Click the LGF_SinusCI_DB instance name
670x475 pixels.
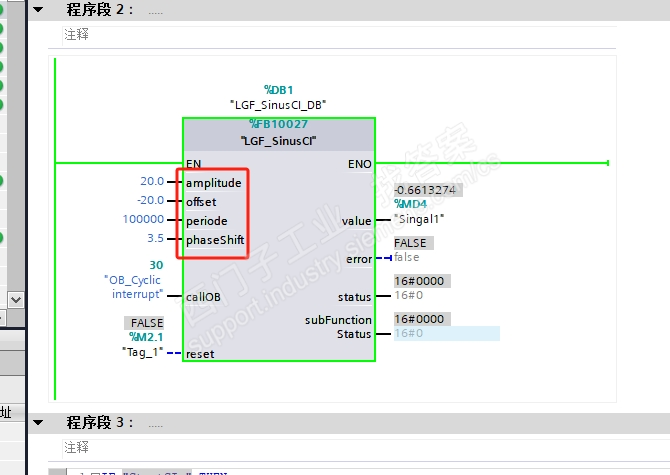(x=278, y=105)
